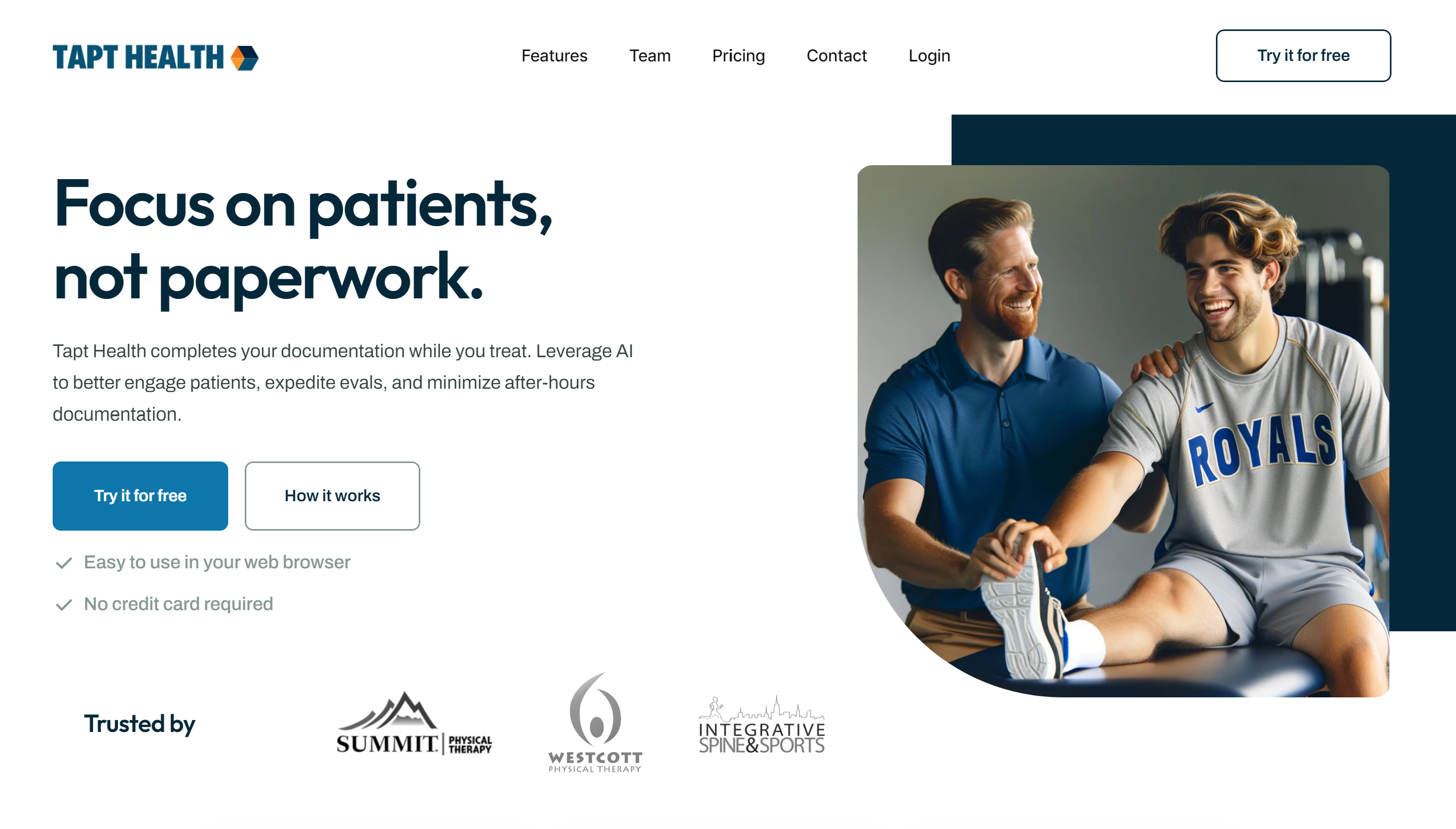Click the Pricing navigation link

[738, 56]
